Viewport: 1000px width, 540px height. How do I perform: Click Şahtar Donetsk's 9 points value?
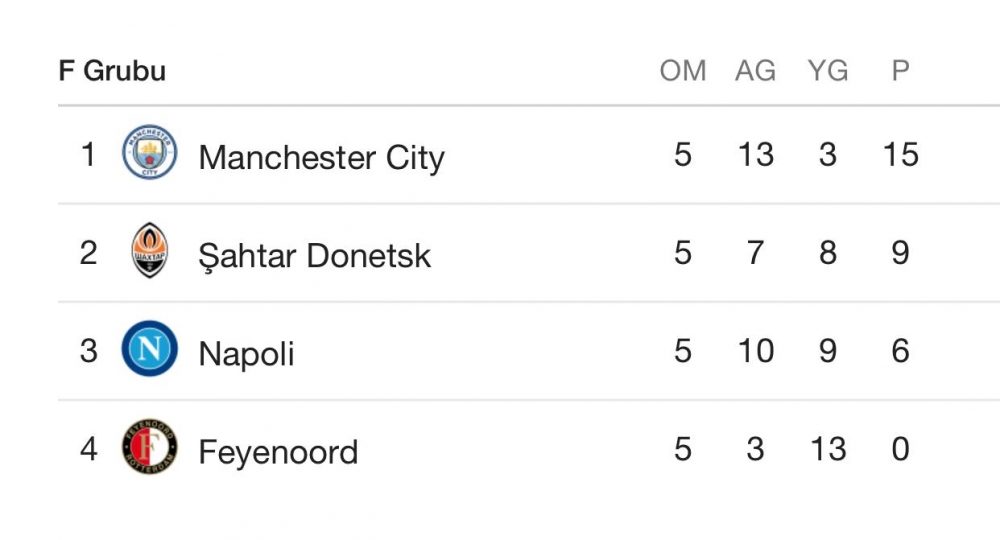click(x=900, y=253)
